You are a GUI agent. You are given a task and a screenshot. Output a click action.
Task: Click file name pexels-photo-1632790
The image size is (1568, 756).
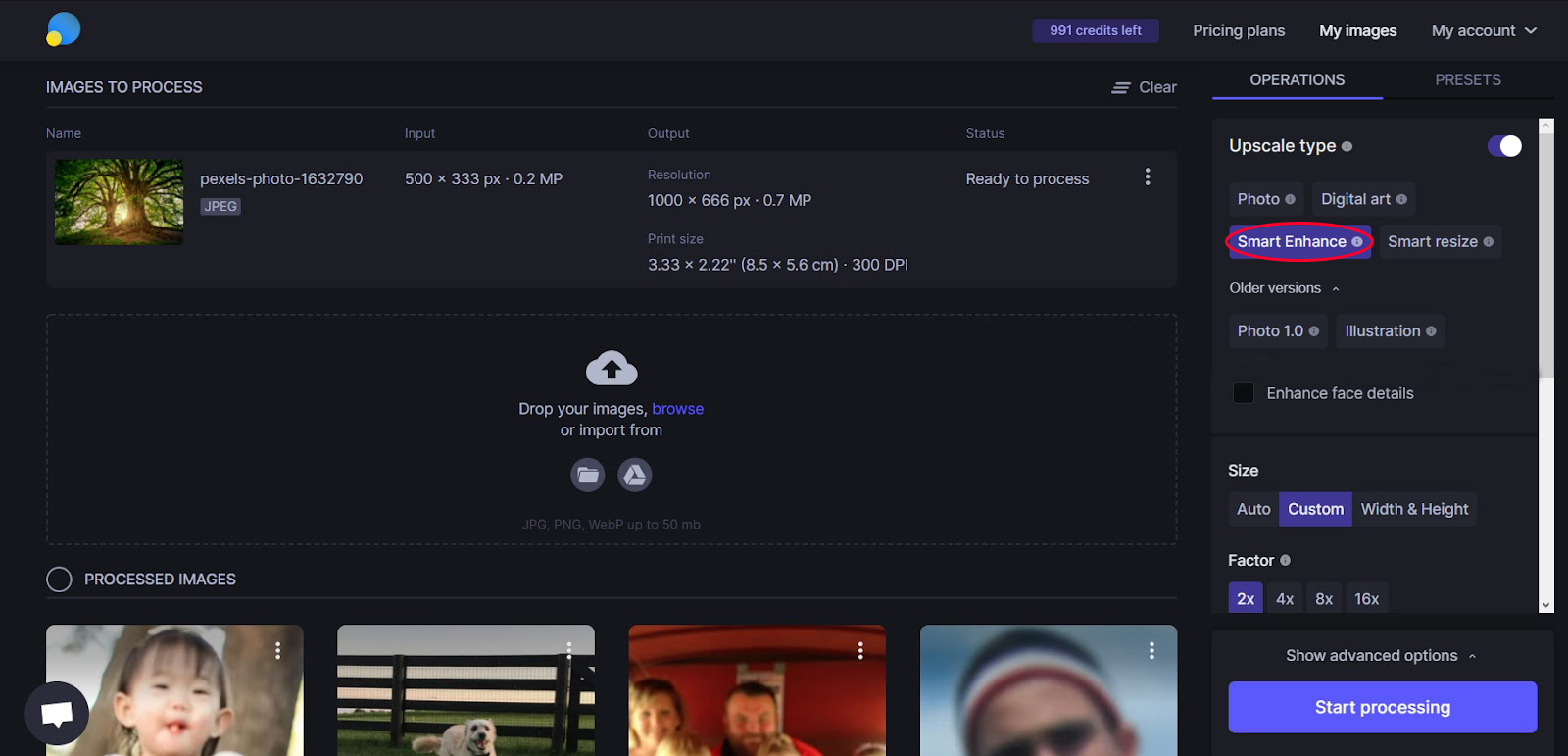[281, 178]
